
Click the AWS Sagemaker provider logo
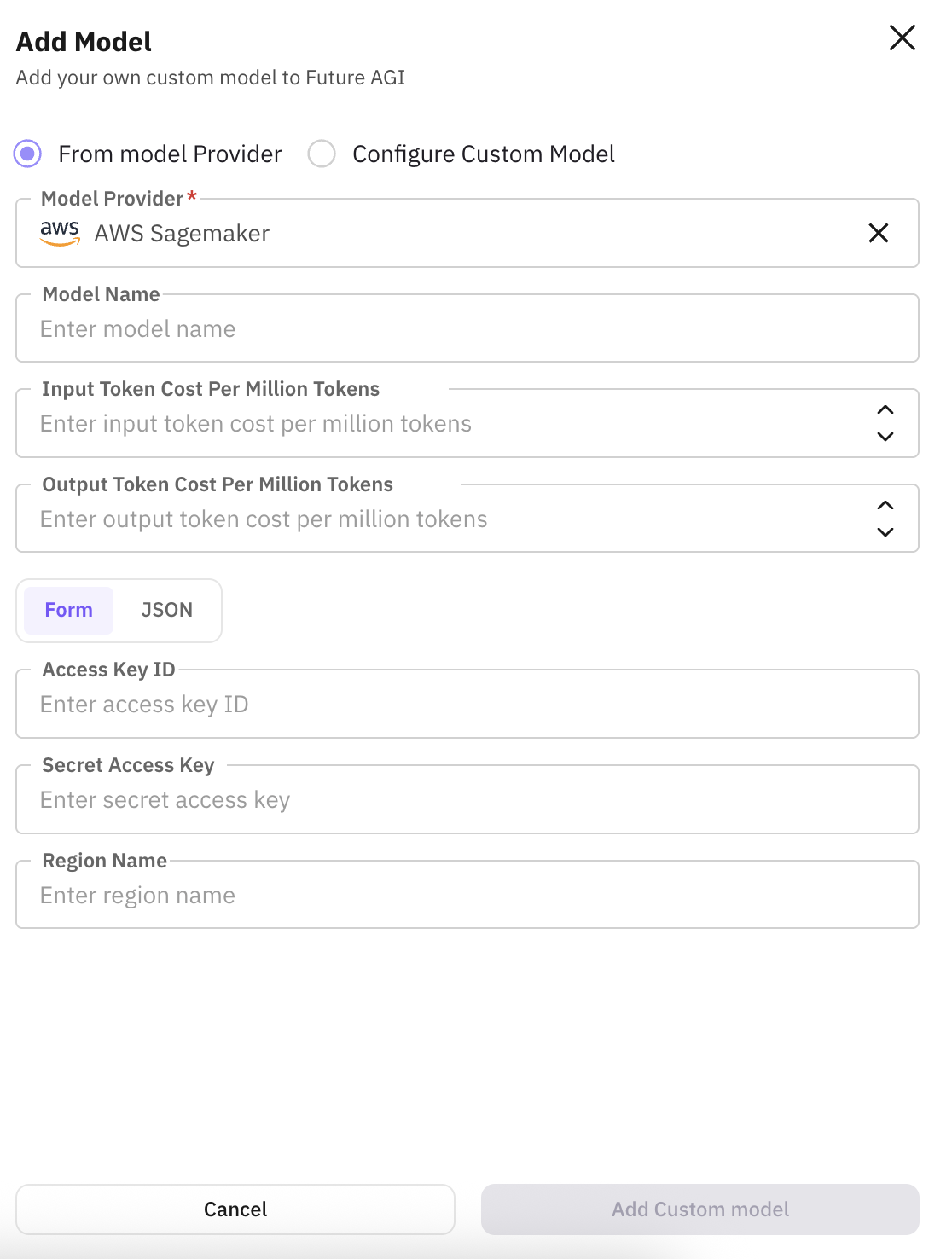click(59, 231)
